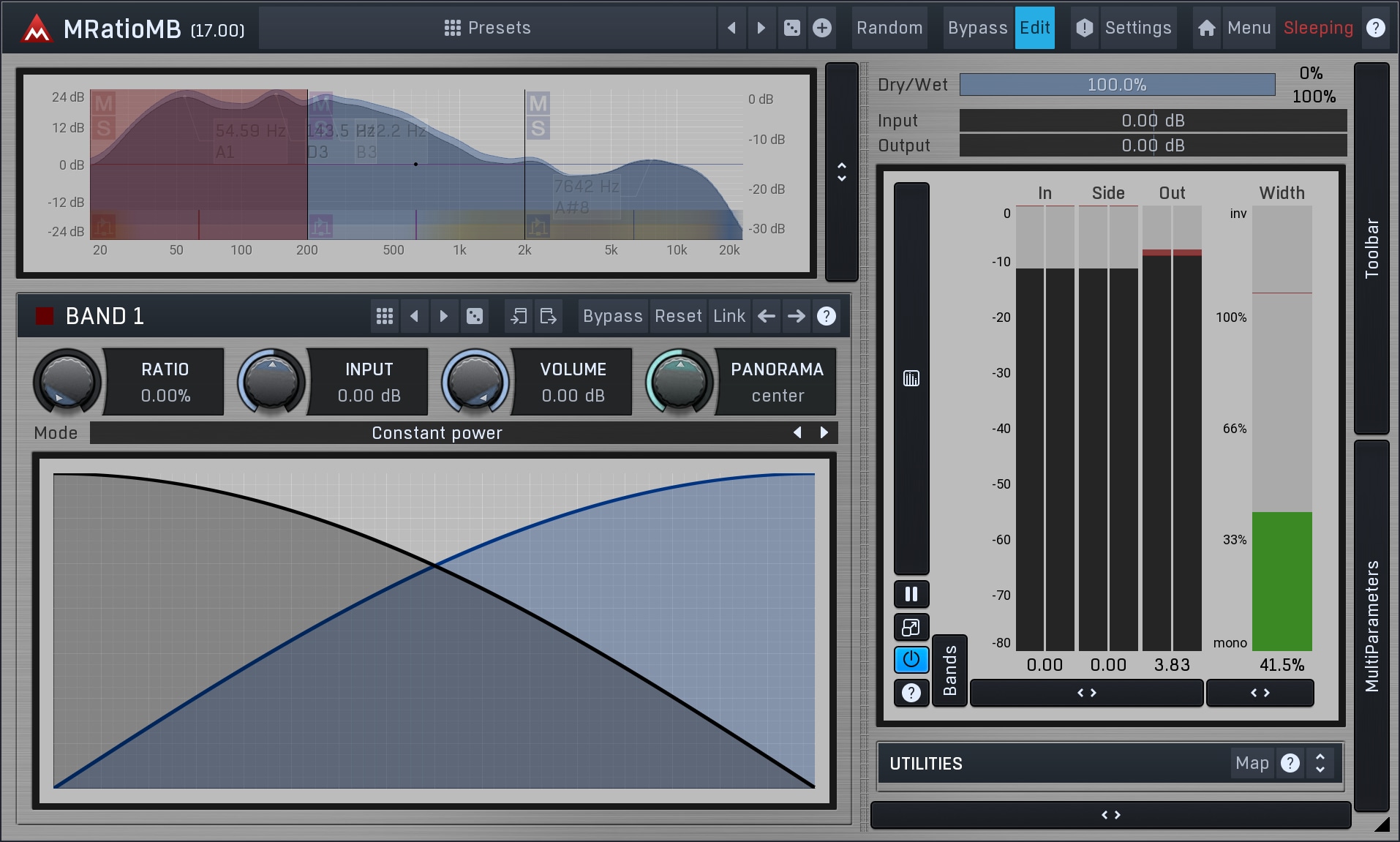Randomize preset with the top-bar dice icon
The height and width of the screenshot is (842, 1400).
point(791,28)
